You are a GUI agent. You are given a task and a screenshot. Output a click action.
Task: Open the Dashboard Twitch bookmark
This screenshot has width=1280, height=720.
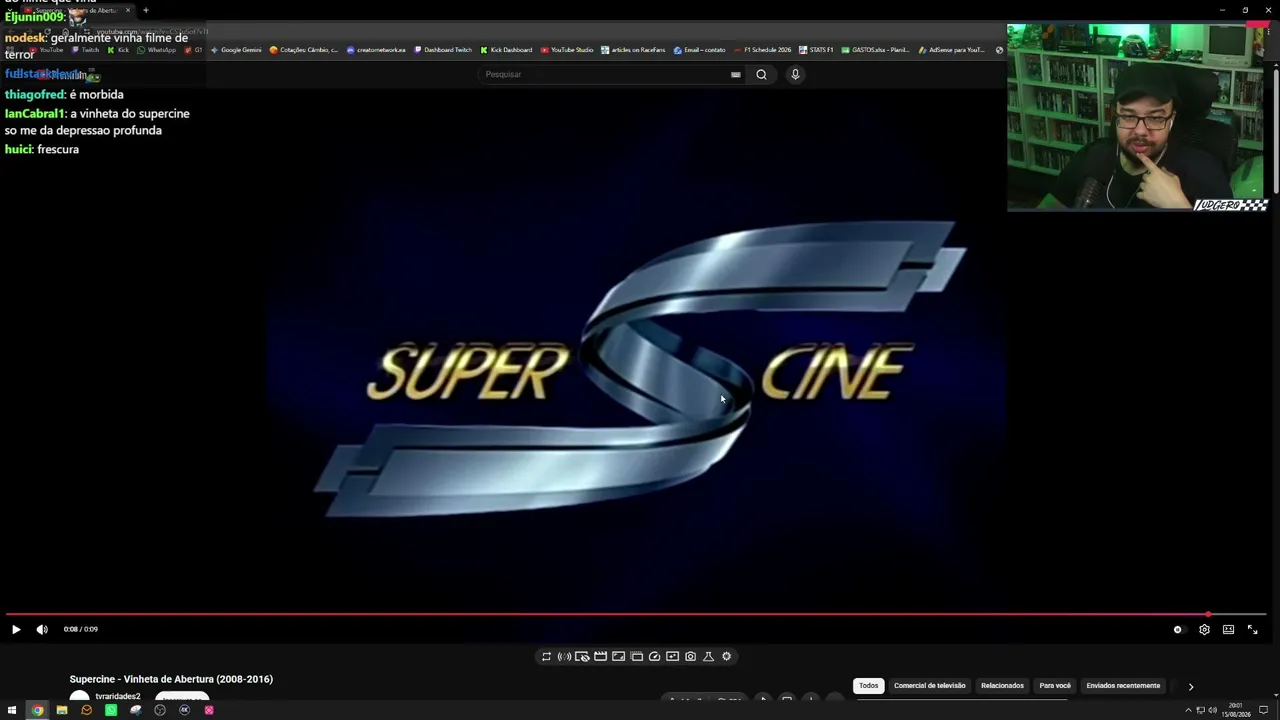[x=443, y=50]
